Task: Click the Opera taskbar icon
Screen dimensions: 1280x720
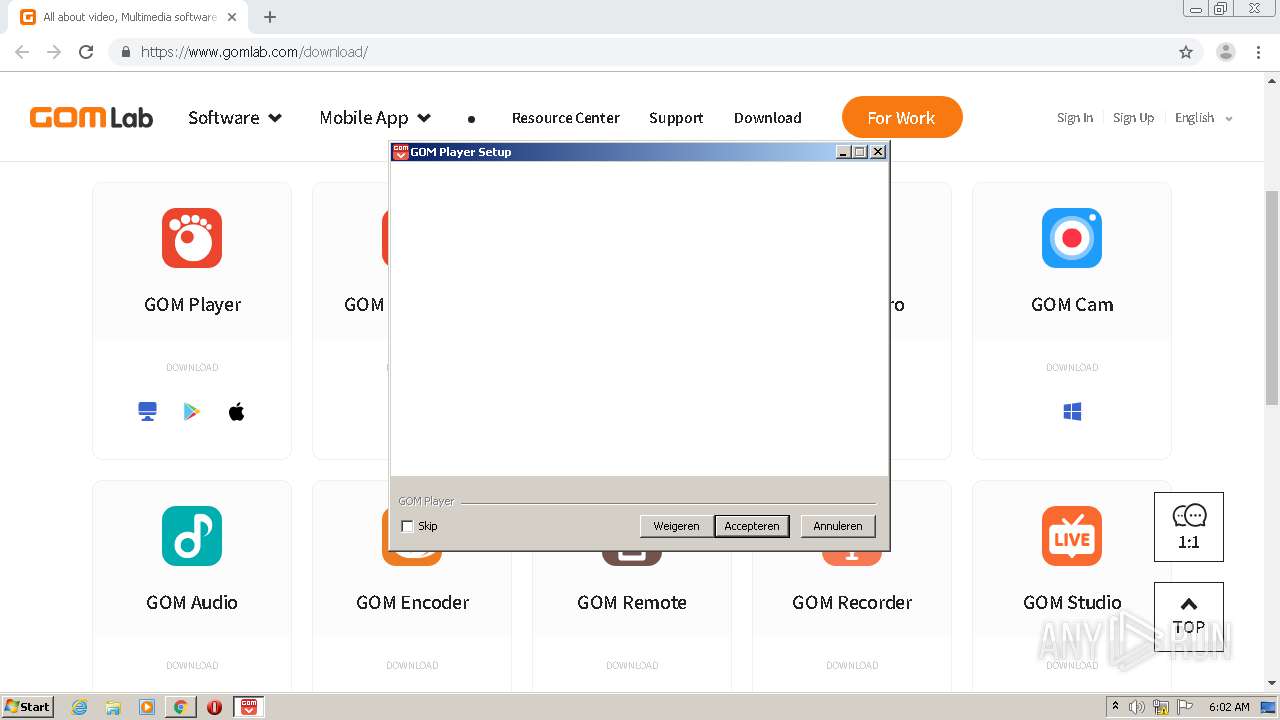Action: tap(214, 707)
